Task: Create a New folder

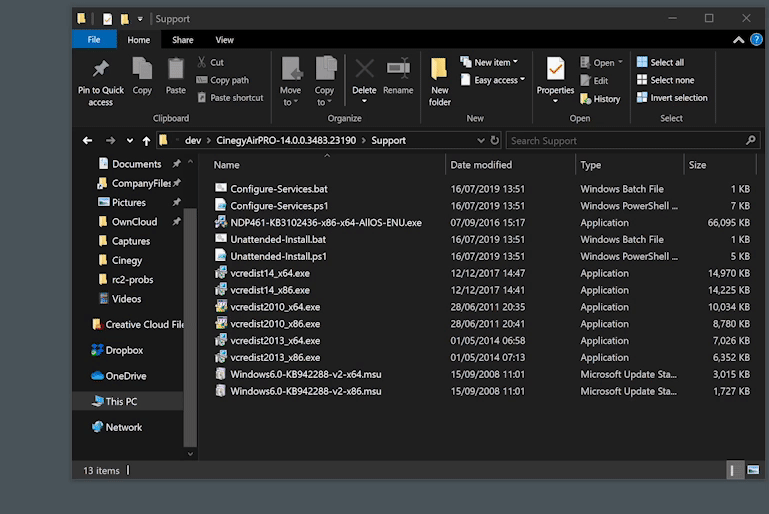Action: point(439,81)
